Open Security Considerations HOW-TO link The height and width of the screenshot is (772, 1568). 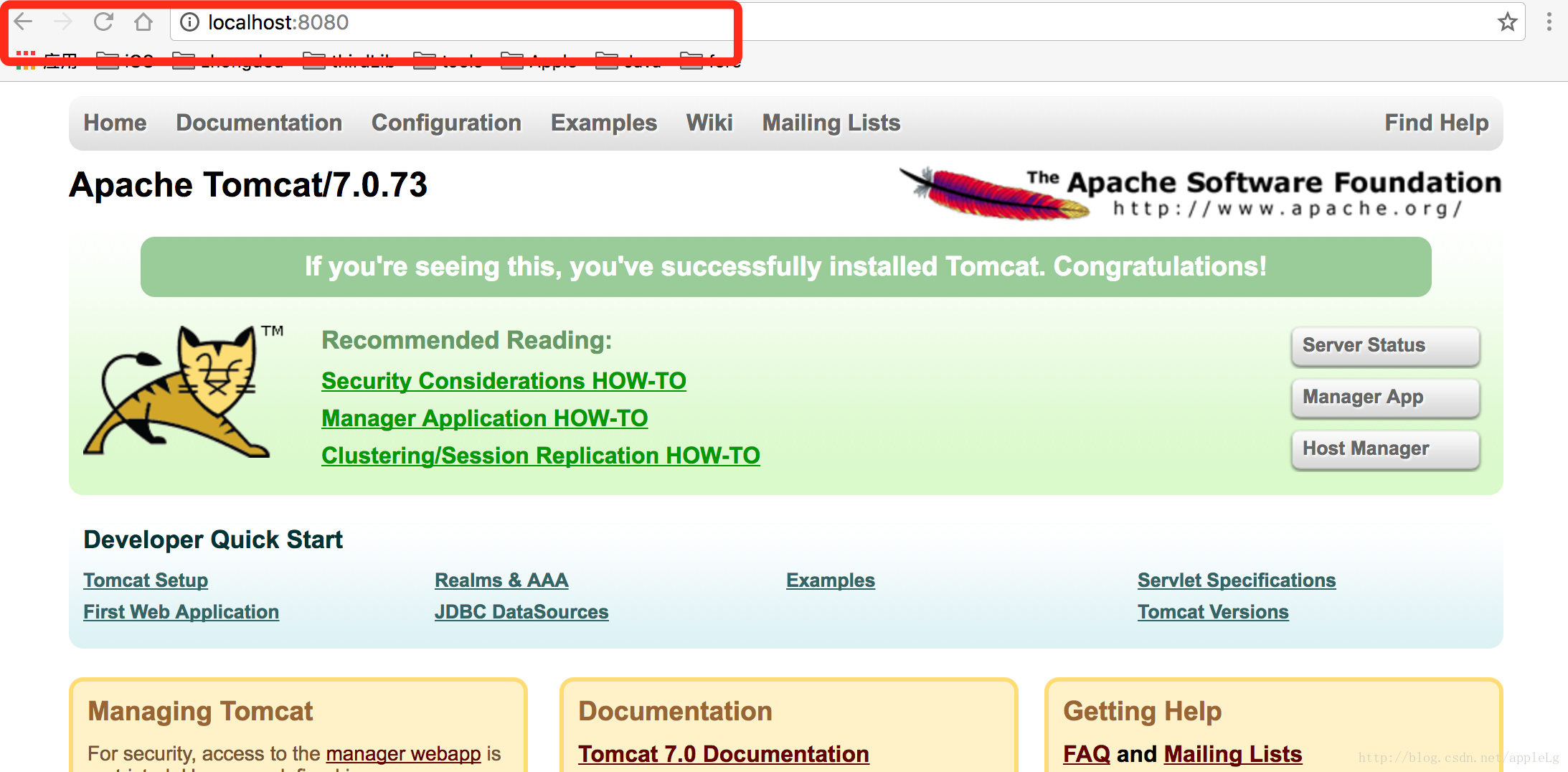pos(504,381)
